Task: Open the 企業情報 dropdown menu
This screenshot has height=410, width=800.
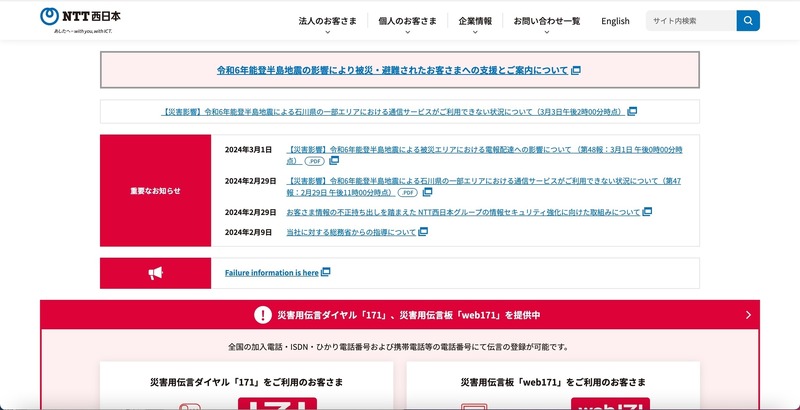Action: (475, 21)
